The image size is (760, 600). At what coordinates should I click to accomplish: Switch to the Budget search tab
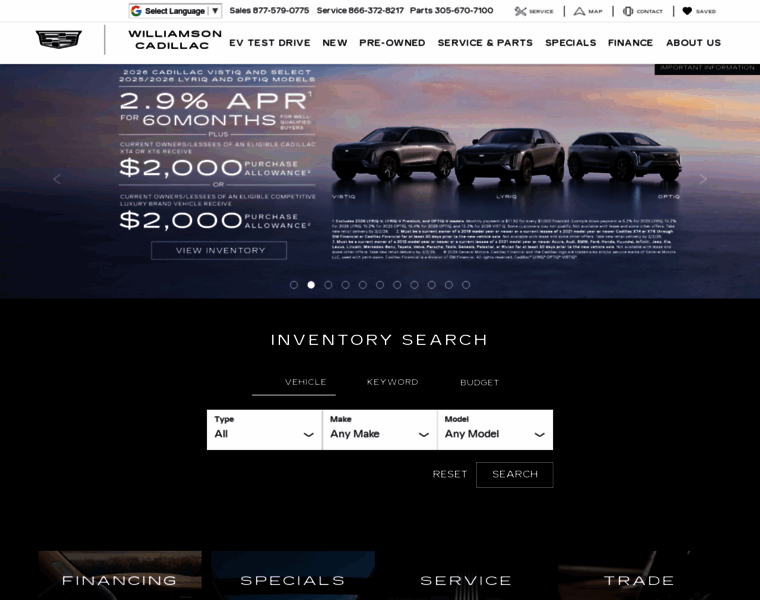(x=479, y=382)
